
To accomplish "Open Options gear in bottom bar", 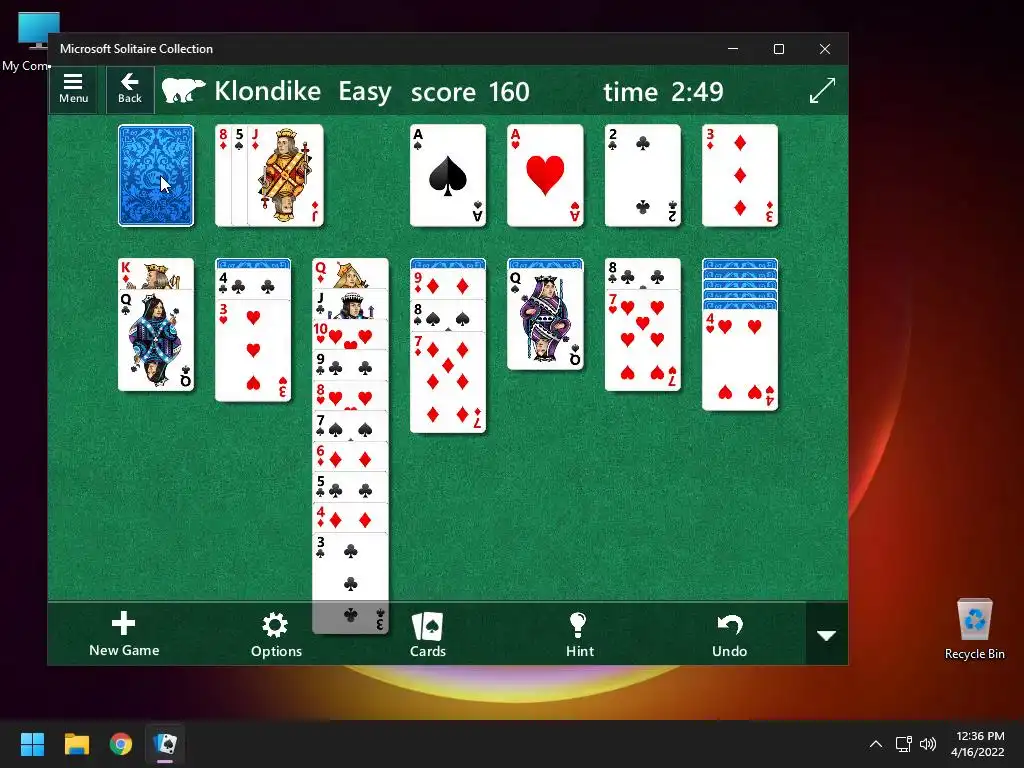I will click(x=276, y=634).
